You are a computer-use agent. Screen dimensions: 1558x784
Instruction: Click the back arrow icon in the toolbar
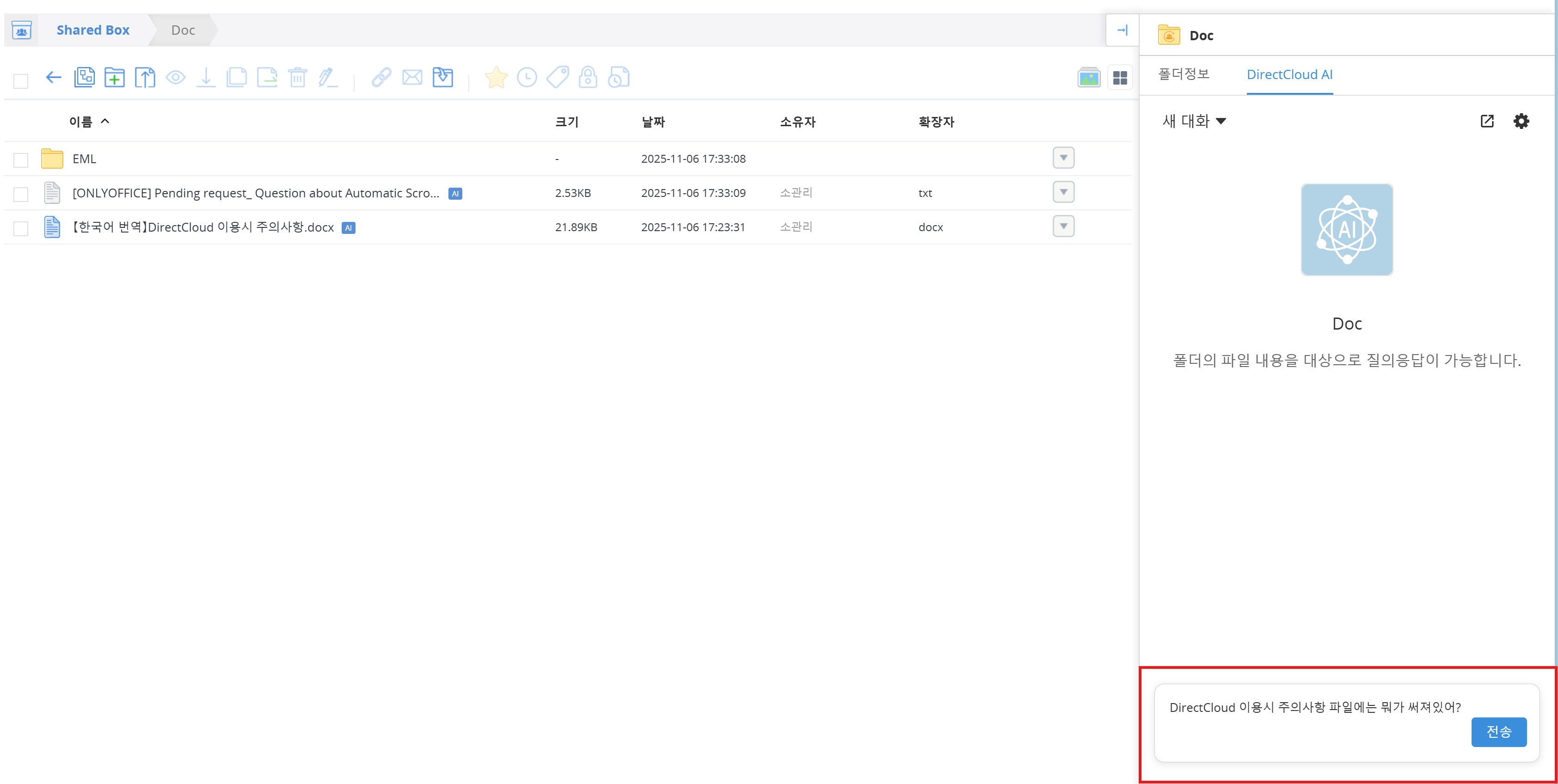53,78
